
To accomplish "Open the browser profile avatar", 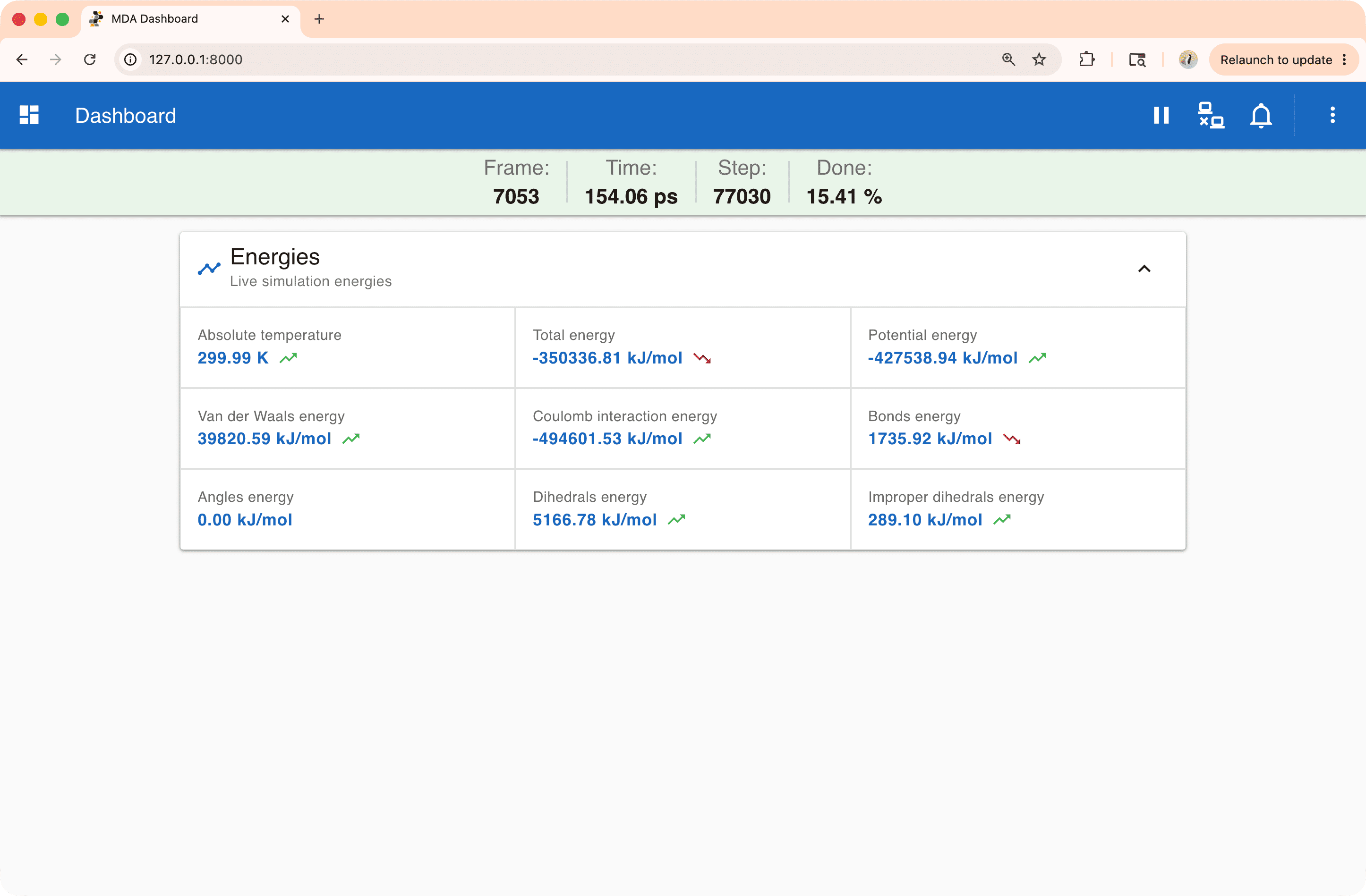I will tap(1187, 59).
